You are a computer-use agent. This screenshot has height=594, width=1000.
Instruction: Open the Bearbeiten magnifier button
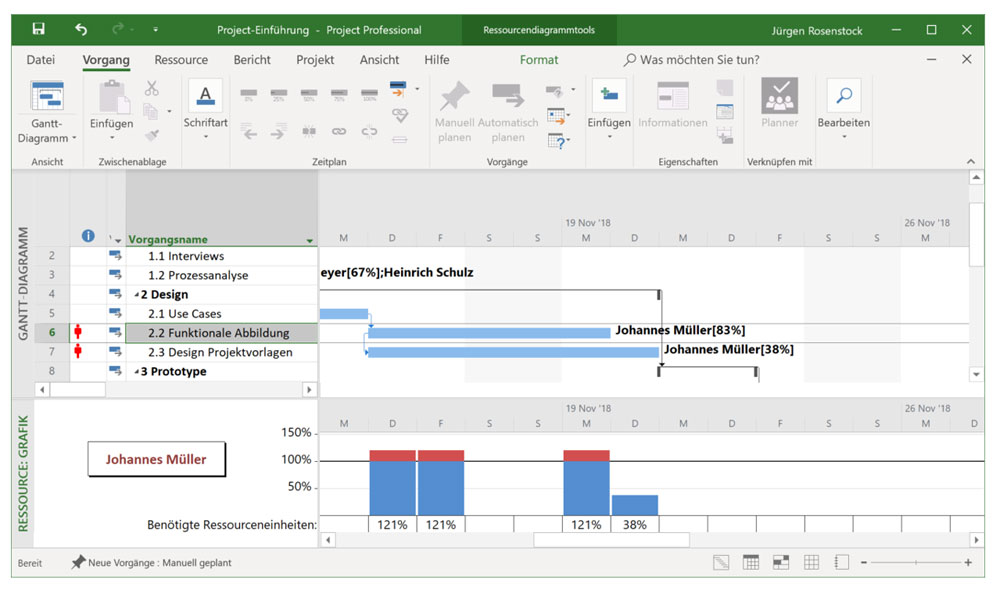(x=844, y=109)
